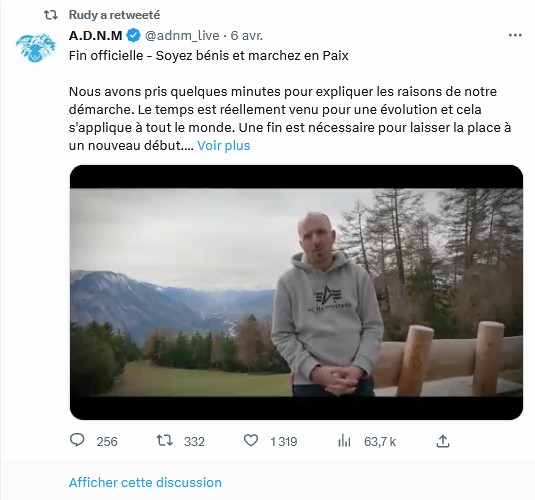Open the @adnm_live handle link

tap(182, 35)
